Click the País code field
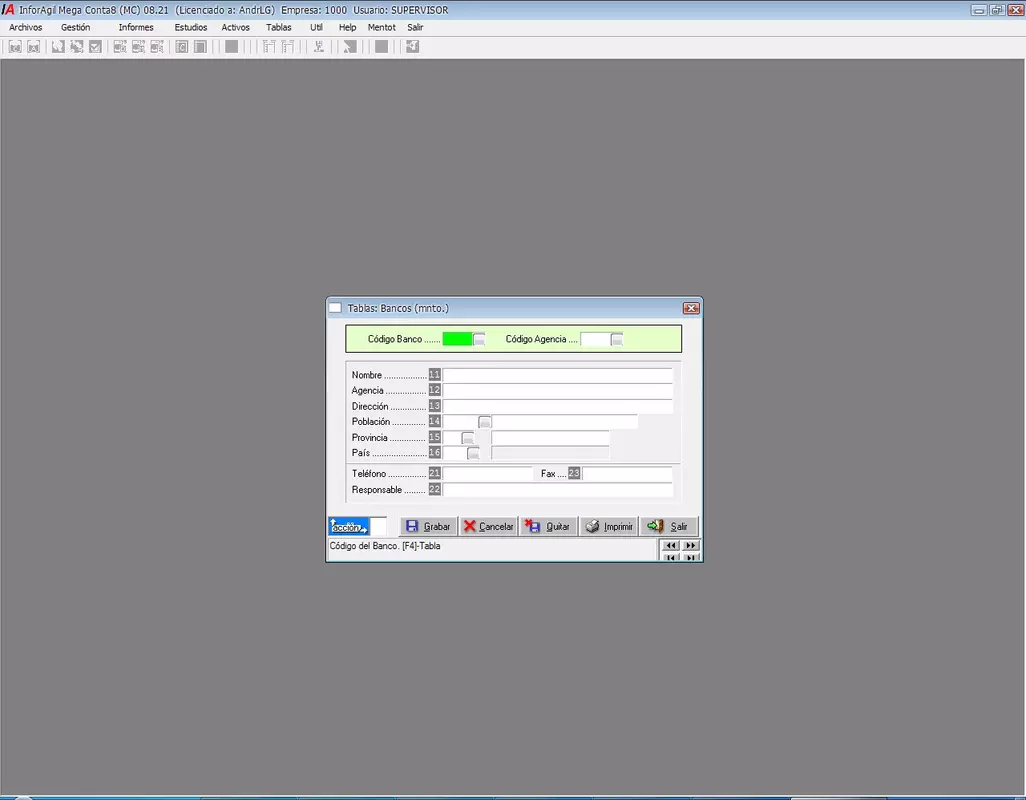 [x=455, y=453]
